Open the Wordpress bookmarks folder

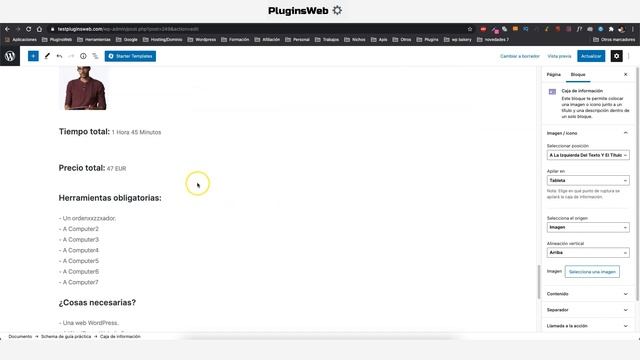202,40
